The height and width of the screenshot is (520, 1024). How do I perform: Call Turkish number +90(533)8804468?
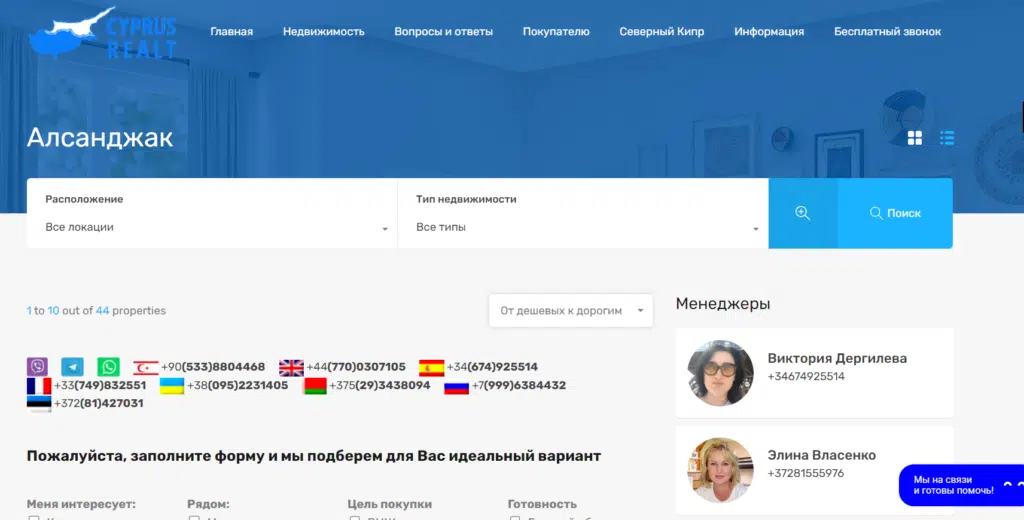coord(213,367)
